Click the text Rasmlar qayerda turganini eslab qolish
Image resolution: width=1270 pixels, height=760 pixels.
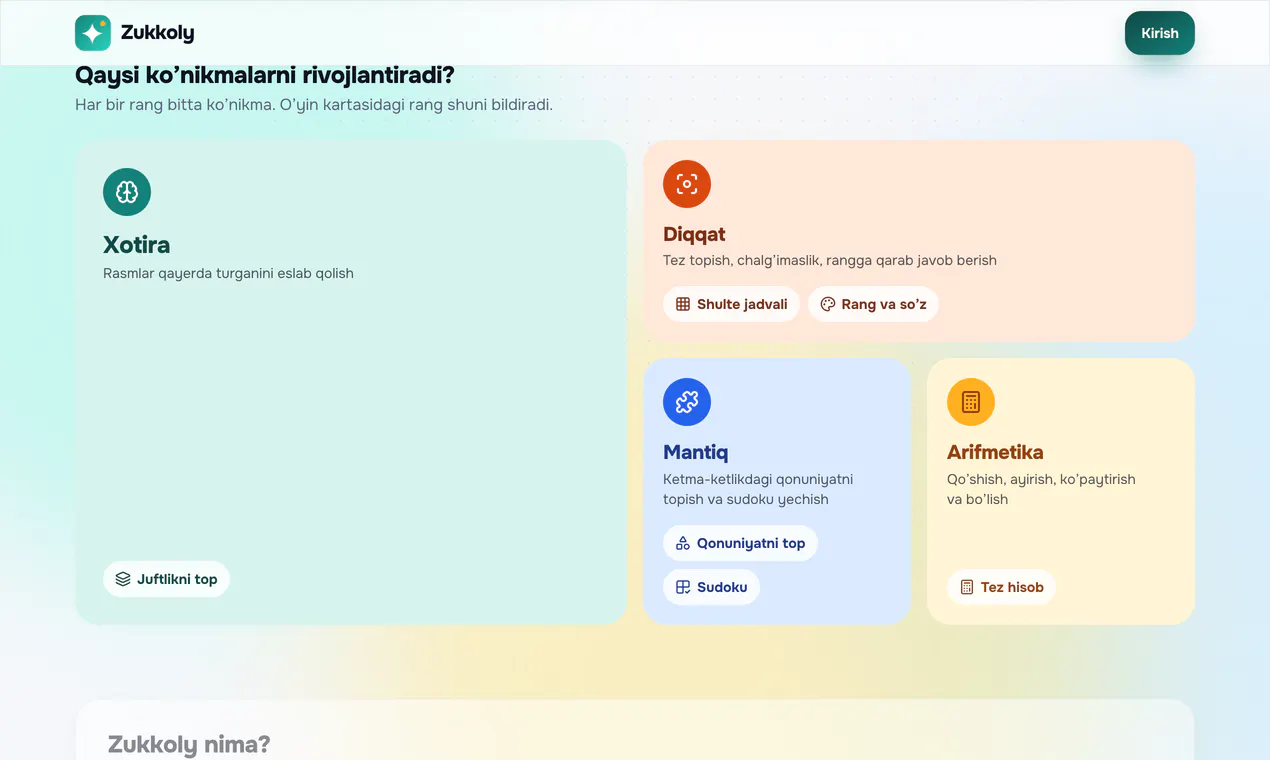(x=228, y=273)
